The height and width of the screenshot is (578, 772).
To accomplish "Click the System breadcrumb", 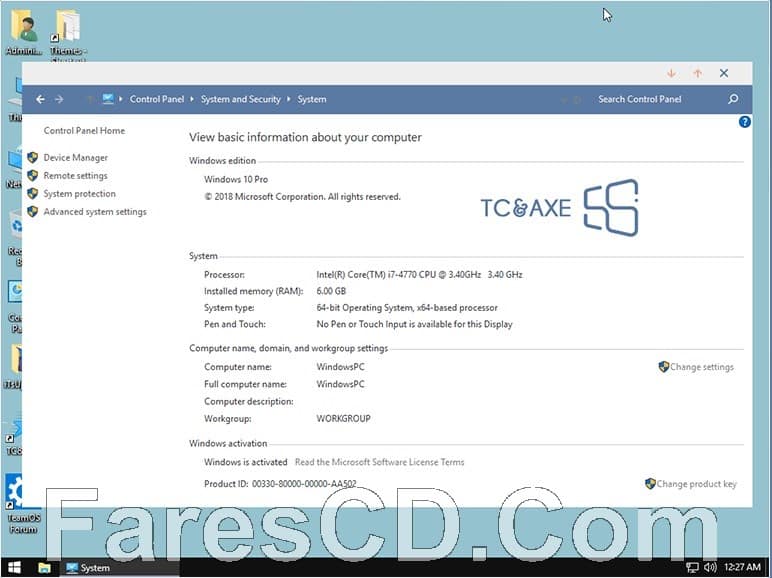I will [311, 99].
